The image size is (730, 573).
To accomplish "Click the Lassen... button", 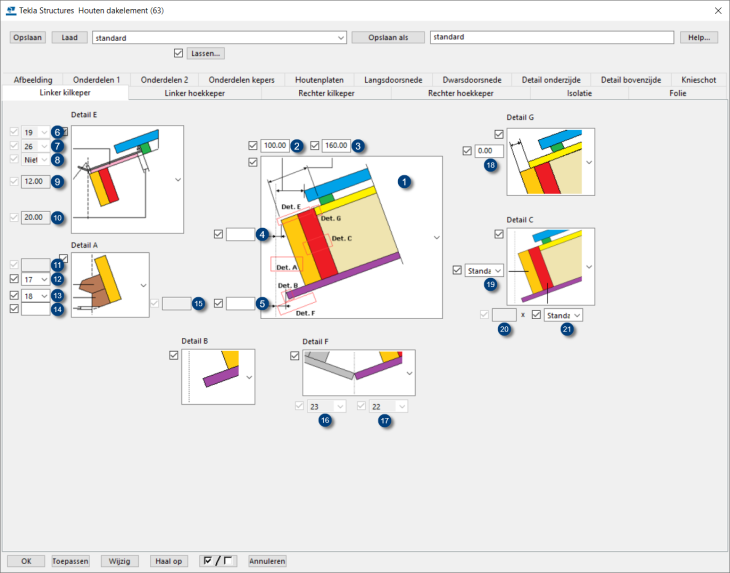I will 206,54.
